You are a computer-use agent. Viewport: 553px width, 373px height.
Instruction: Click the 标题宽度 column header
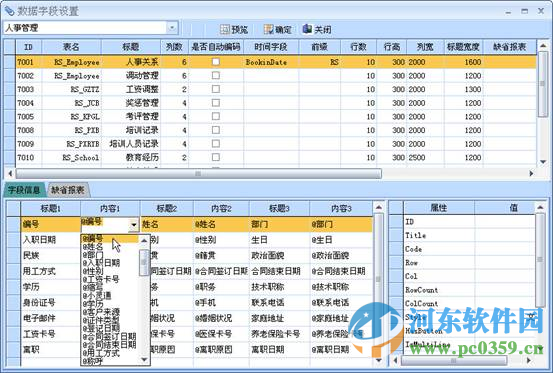coord(463,47)
